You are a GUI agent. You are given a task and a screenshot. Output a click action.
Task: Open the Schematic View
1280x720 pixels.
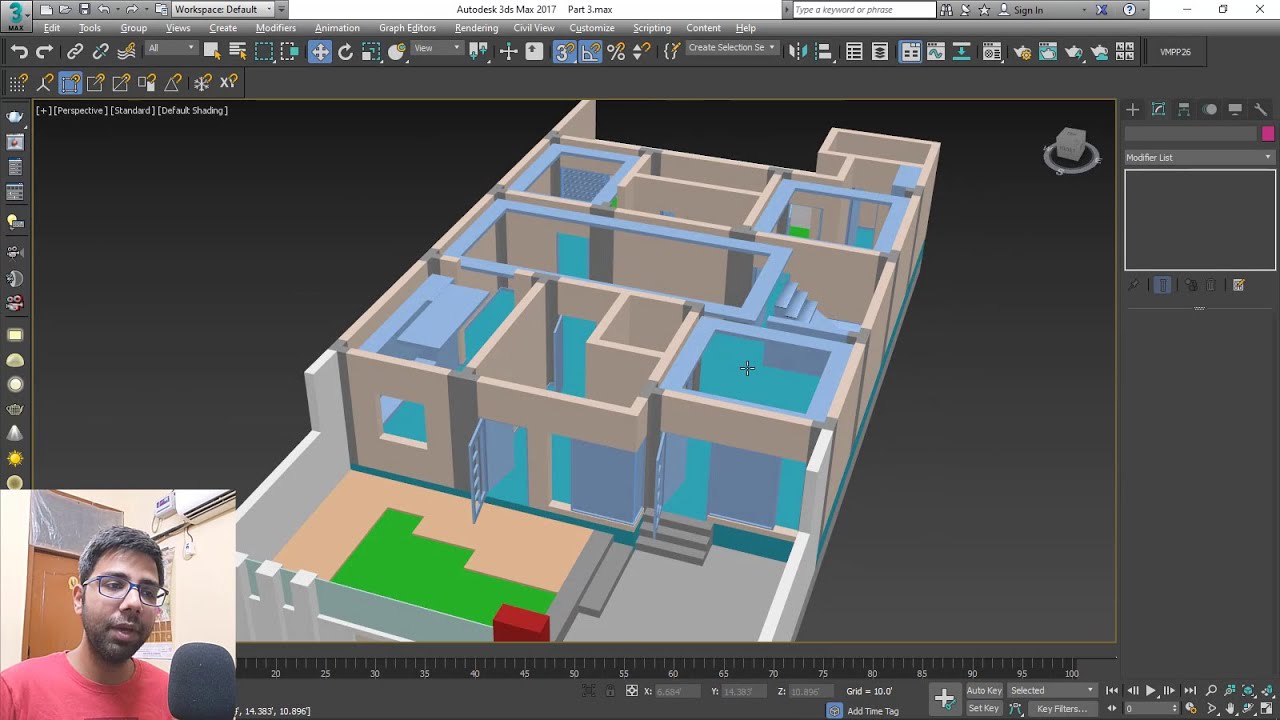(962, 52)
